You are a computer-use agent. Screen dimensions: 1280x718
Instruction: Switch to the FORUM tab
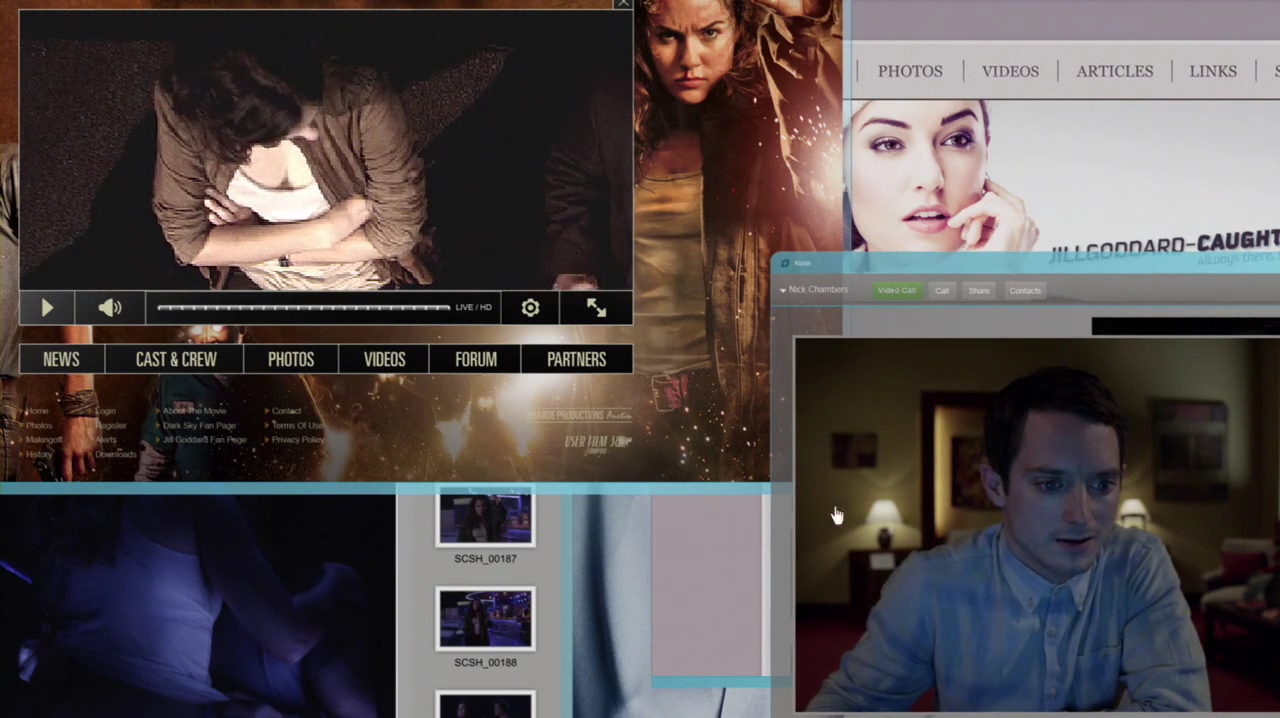pos(476,359)
